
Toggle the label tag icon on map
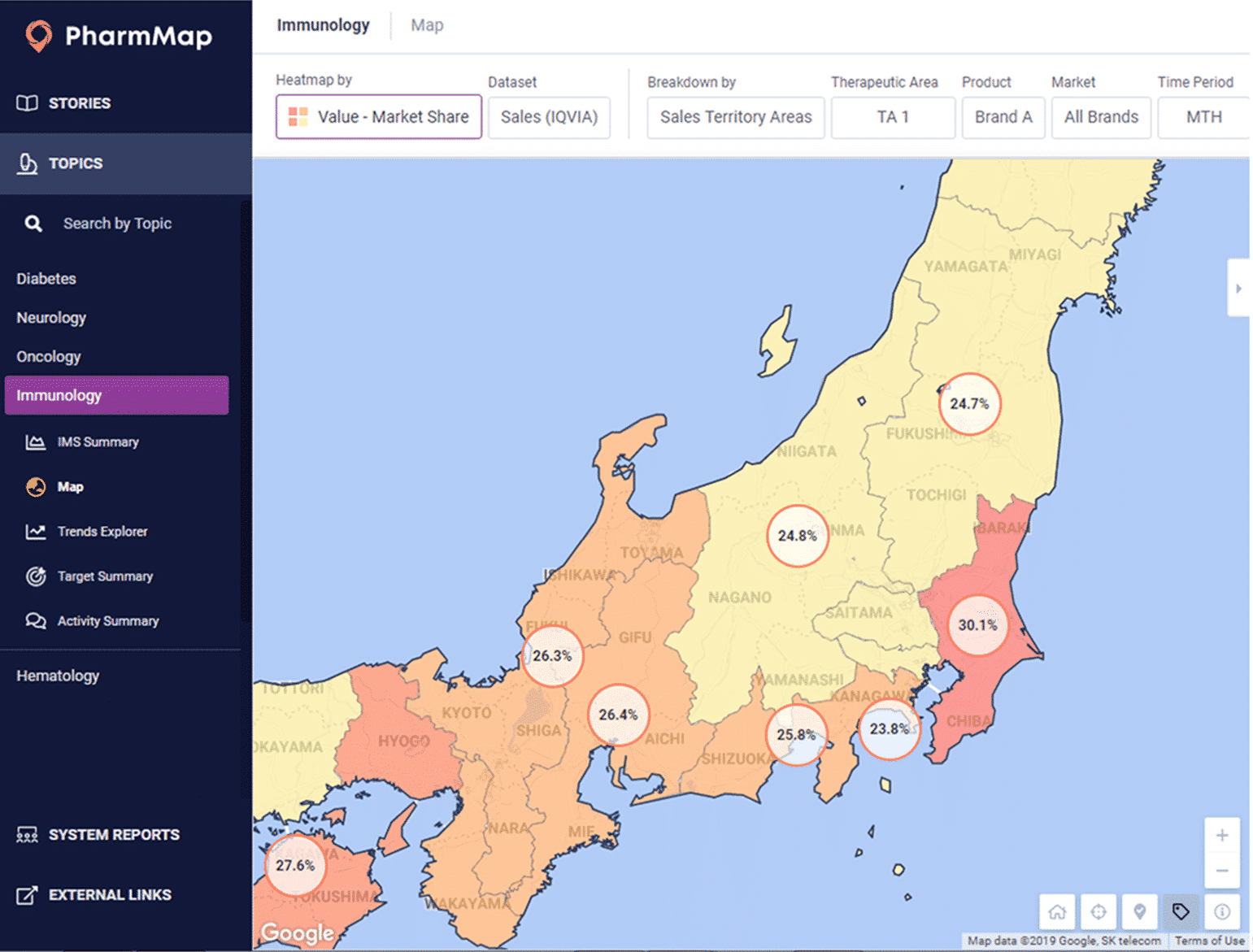[x=1181, y=911]
